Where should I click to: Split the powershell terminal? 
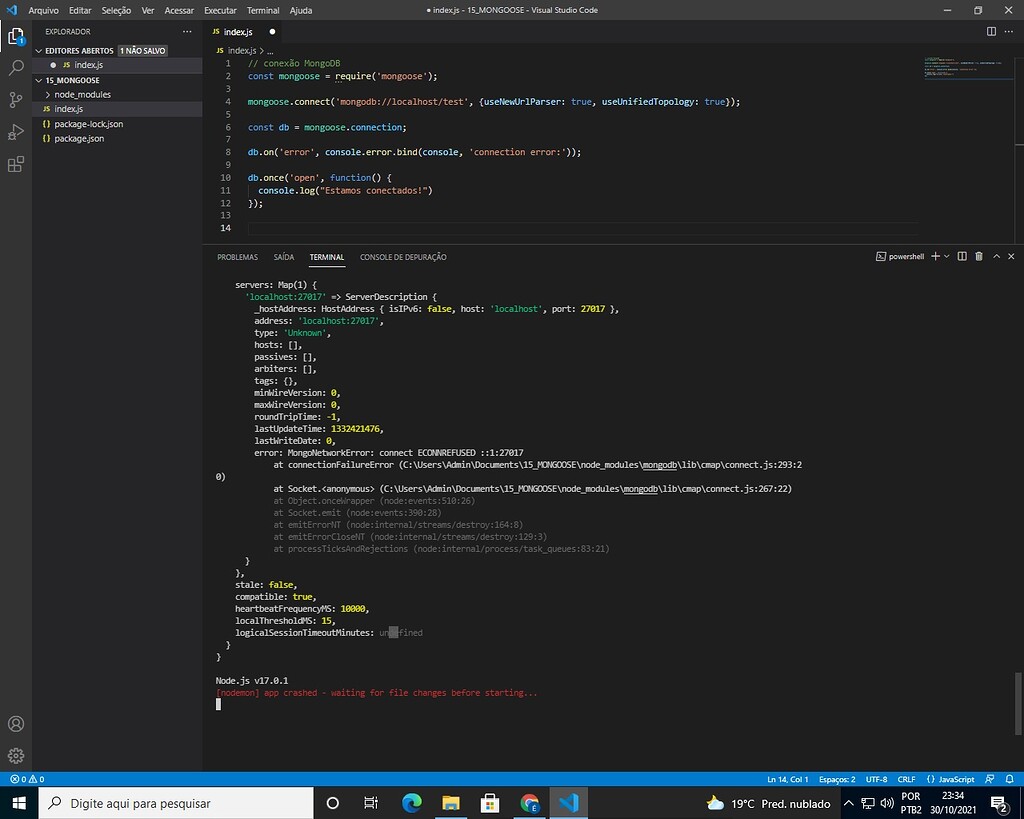pyautogui.click(x=962, y=256)
